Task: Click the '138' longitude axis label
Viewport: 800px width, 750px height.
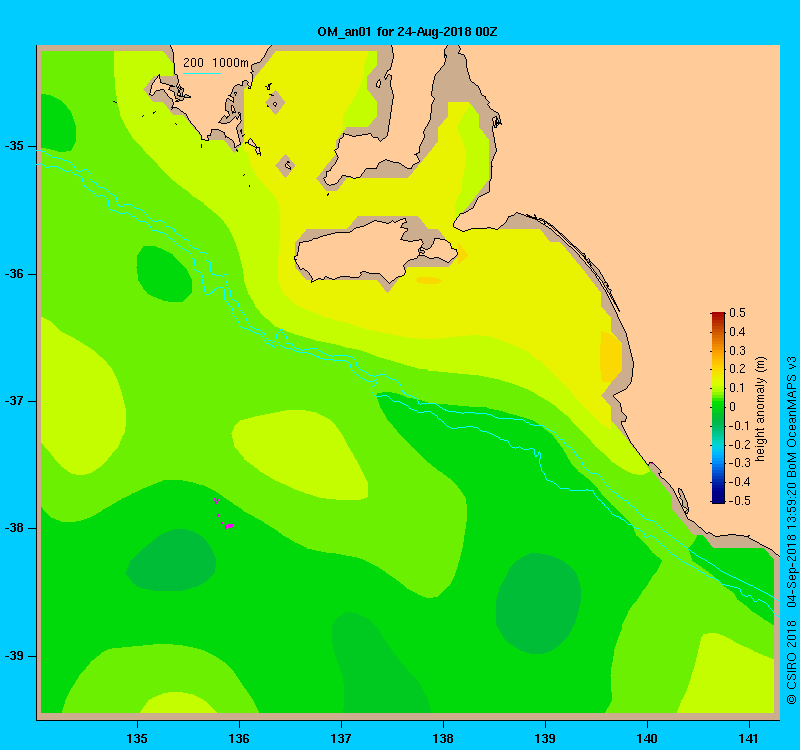Action: point(443,738)
